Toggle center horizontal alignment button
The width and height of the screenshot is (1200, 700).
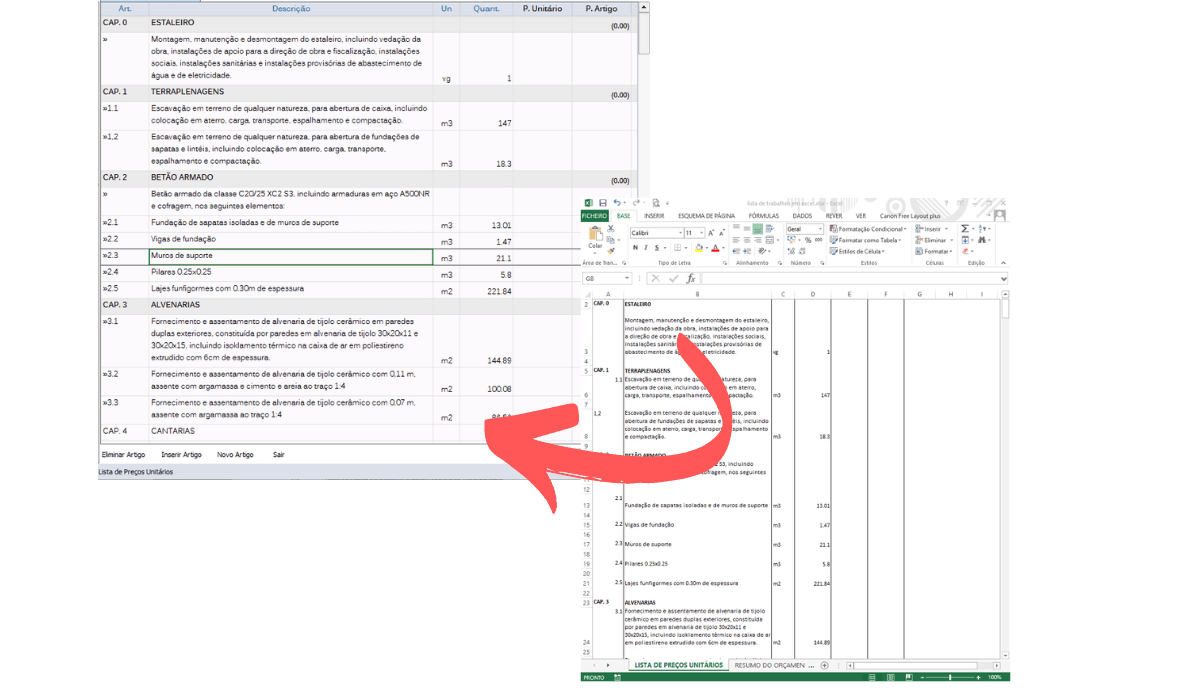tap(747, 240)
